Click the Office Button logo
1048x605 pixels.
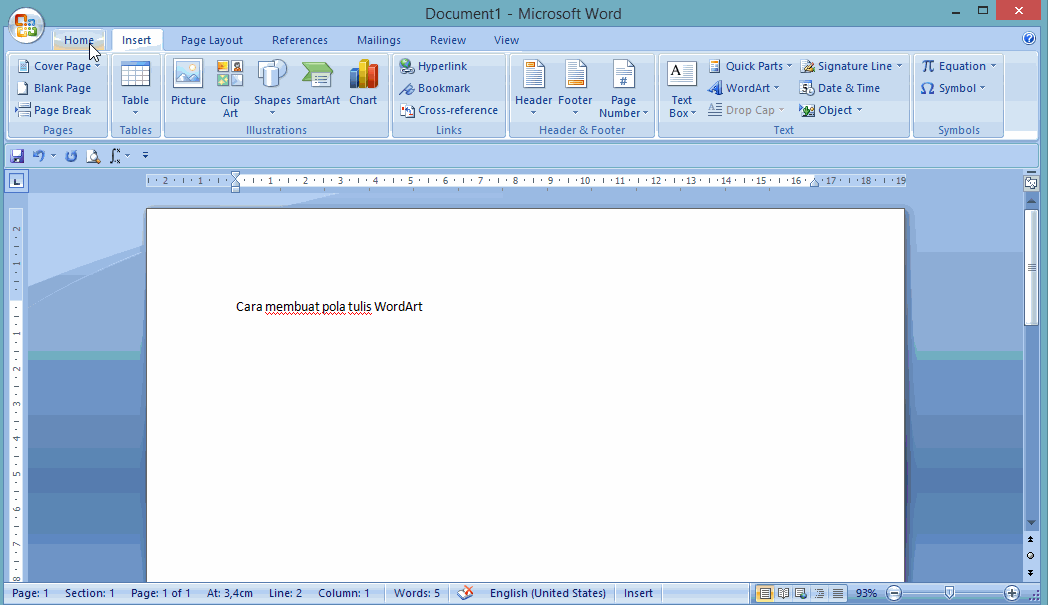27,27
